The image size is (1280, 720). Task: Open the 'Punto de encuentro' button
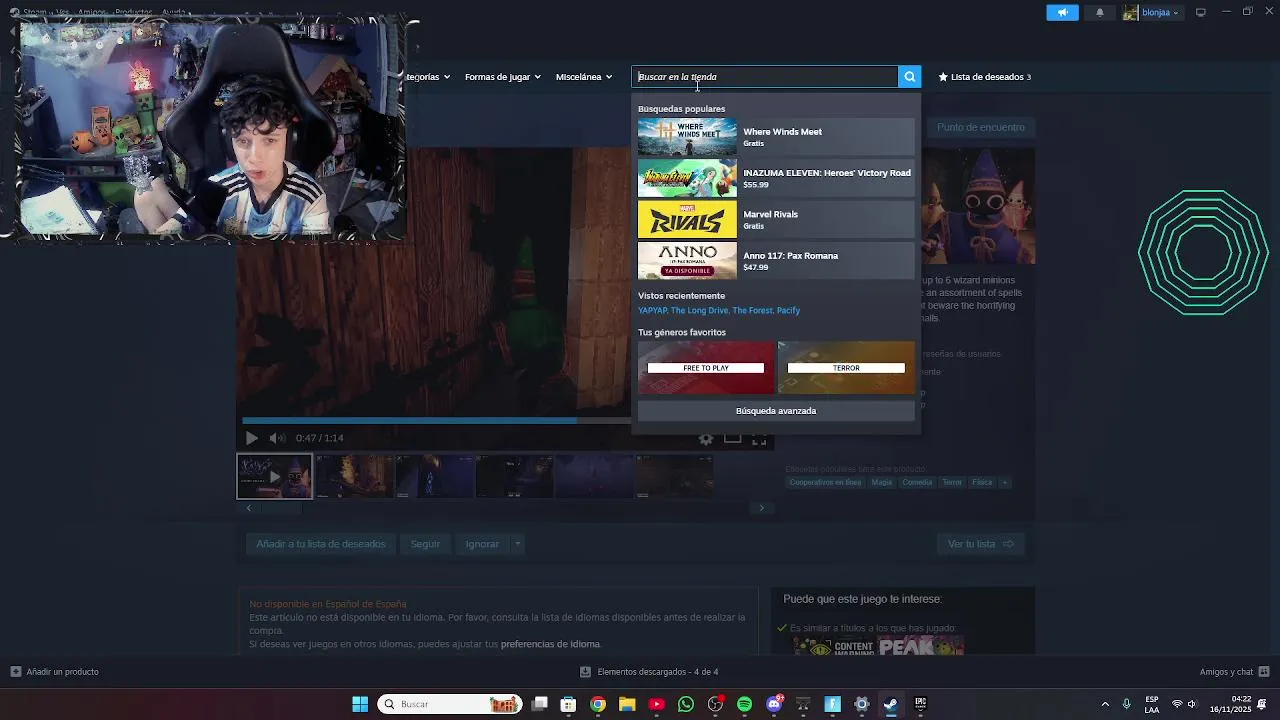point(981,127)
